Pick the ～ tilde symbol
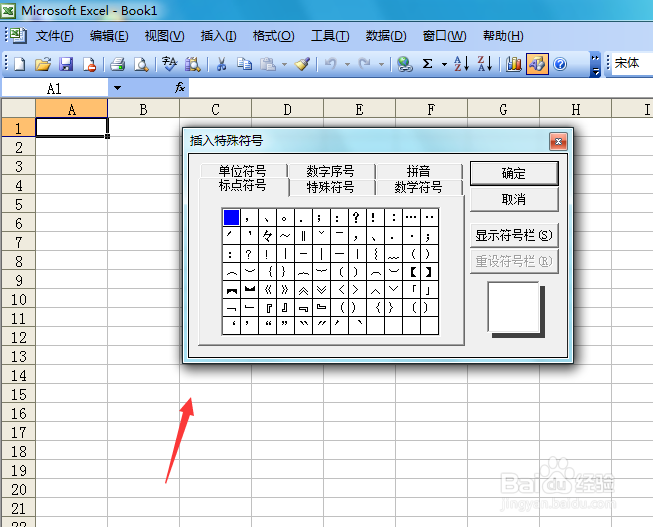The width and height of the screenshot is (653, 527). (x=285, y=236)
